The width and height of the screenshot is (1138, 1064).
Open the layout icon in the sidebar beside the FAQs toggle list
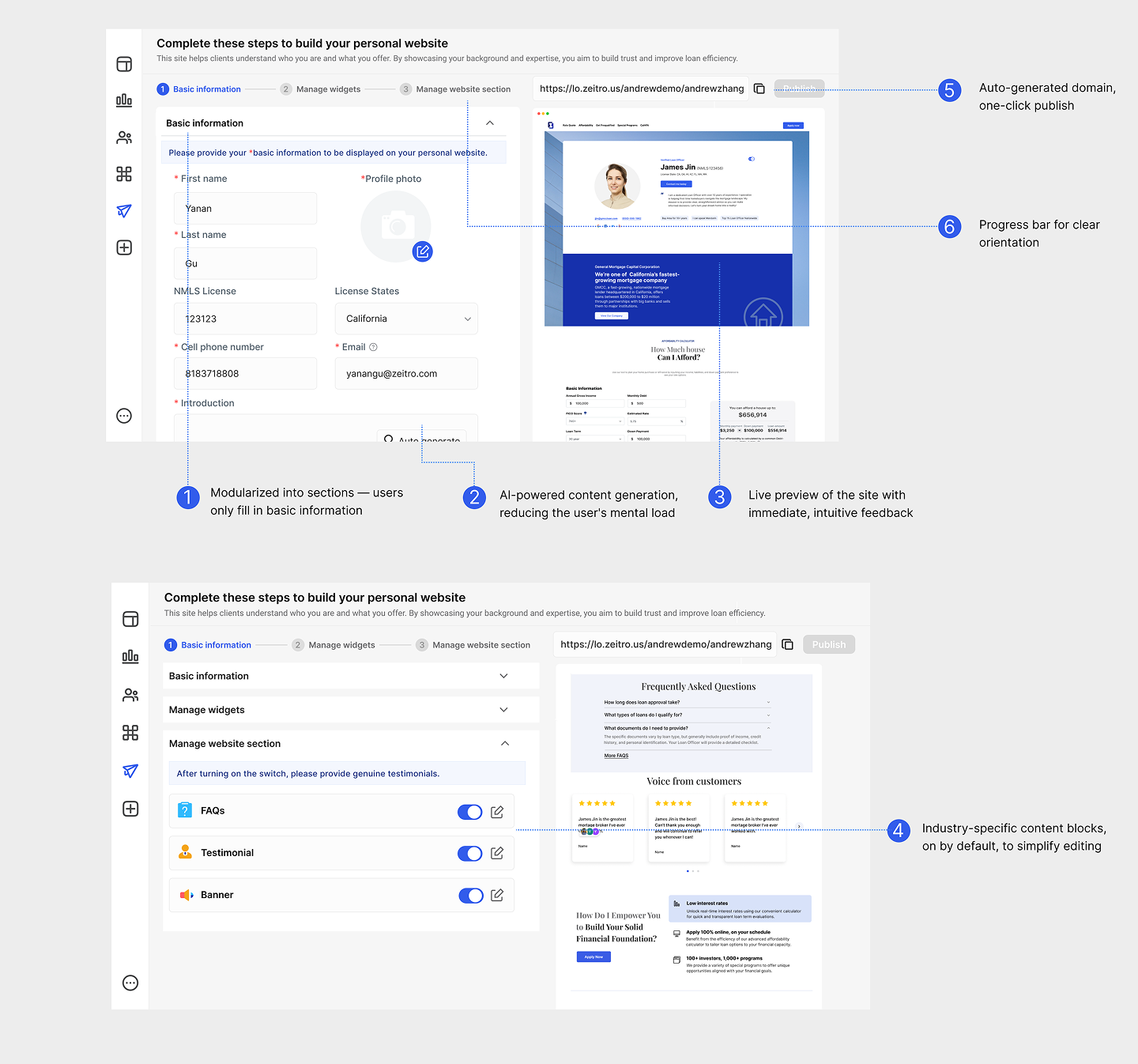point(130,619)
